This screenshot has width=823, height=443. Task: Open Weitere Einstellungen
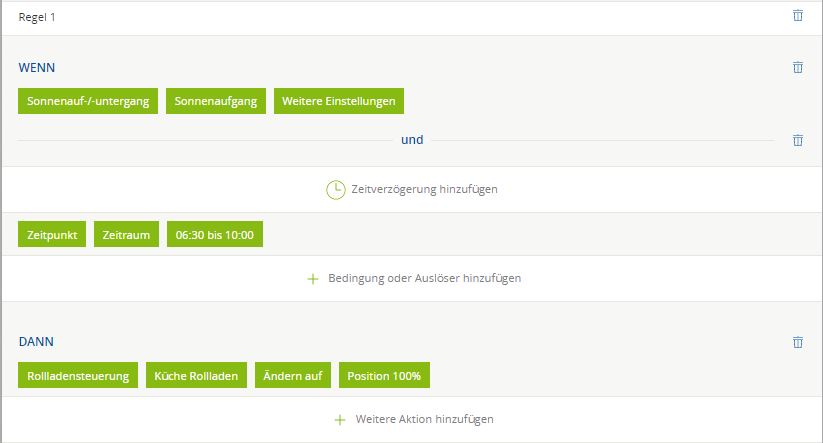pos(339,102)
